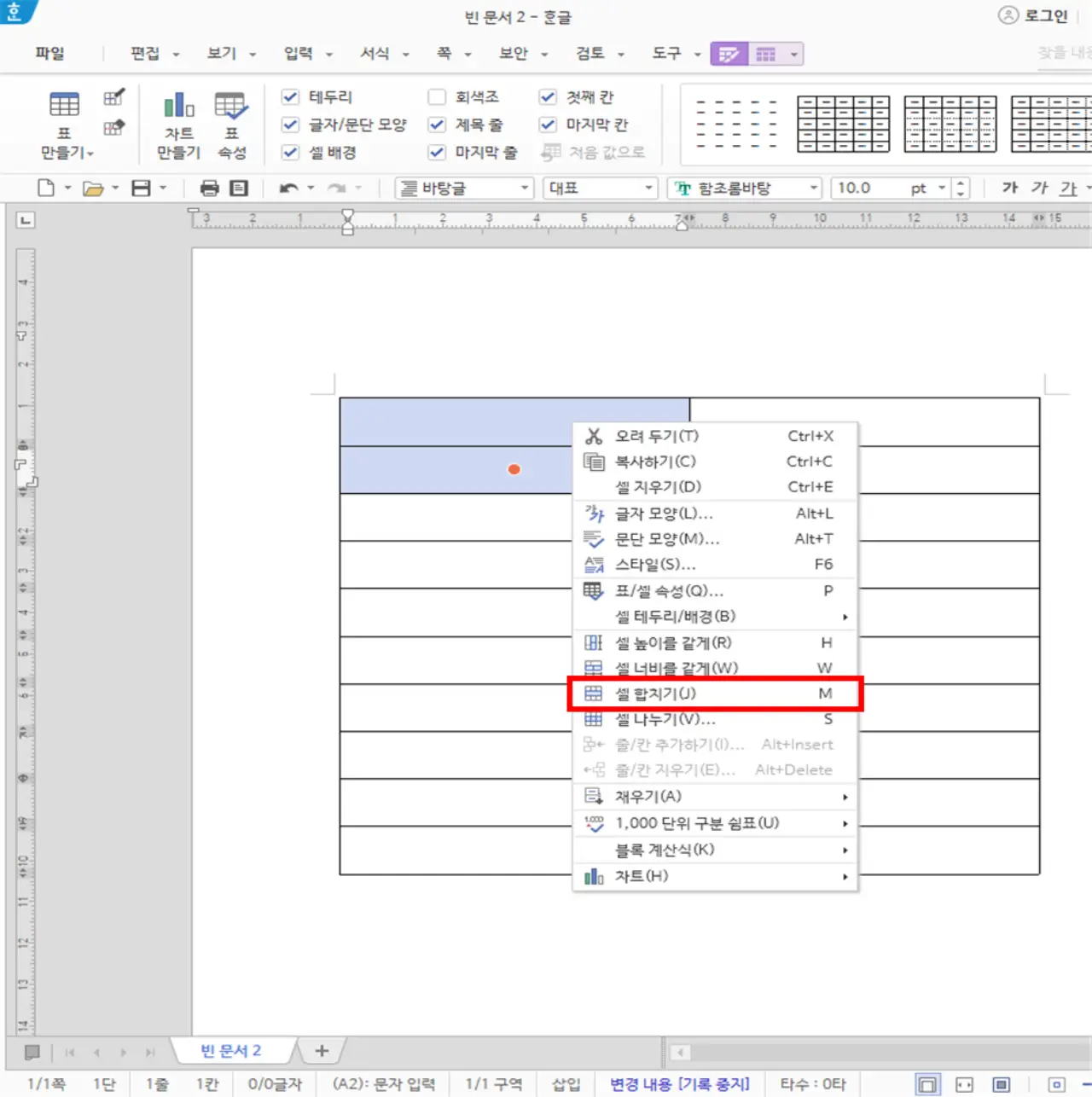
Task: Open 표/셀 속성(Q) from context menu
Action: click(x=715, y=590)
